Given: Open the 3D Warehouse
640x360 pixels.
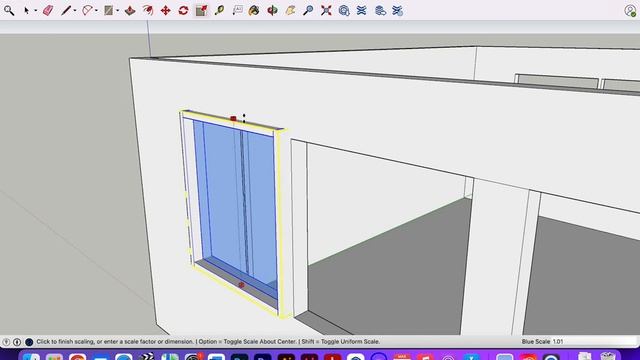Looking at the screenshot, I should click(x=344, y=11).
